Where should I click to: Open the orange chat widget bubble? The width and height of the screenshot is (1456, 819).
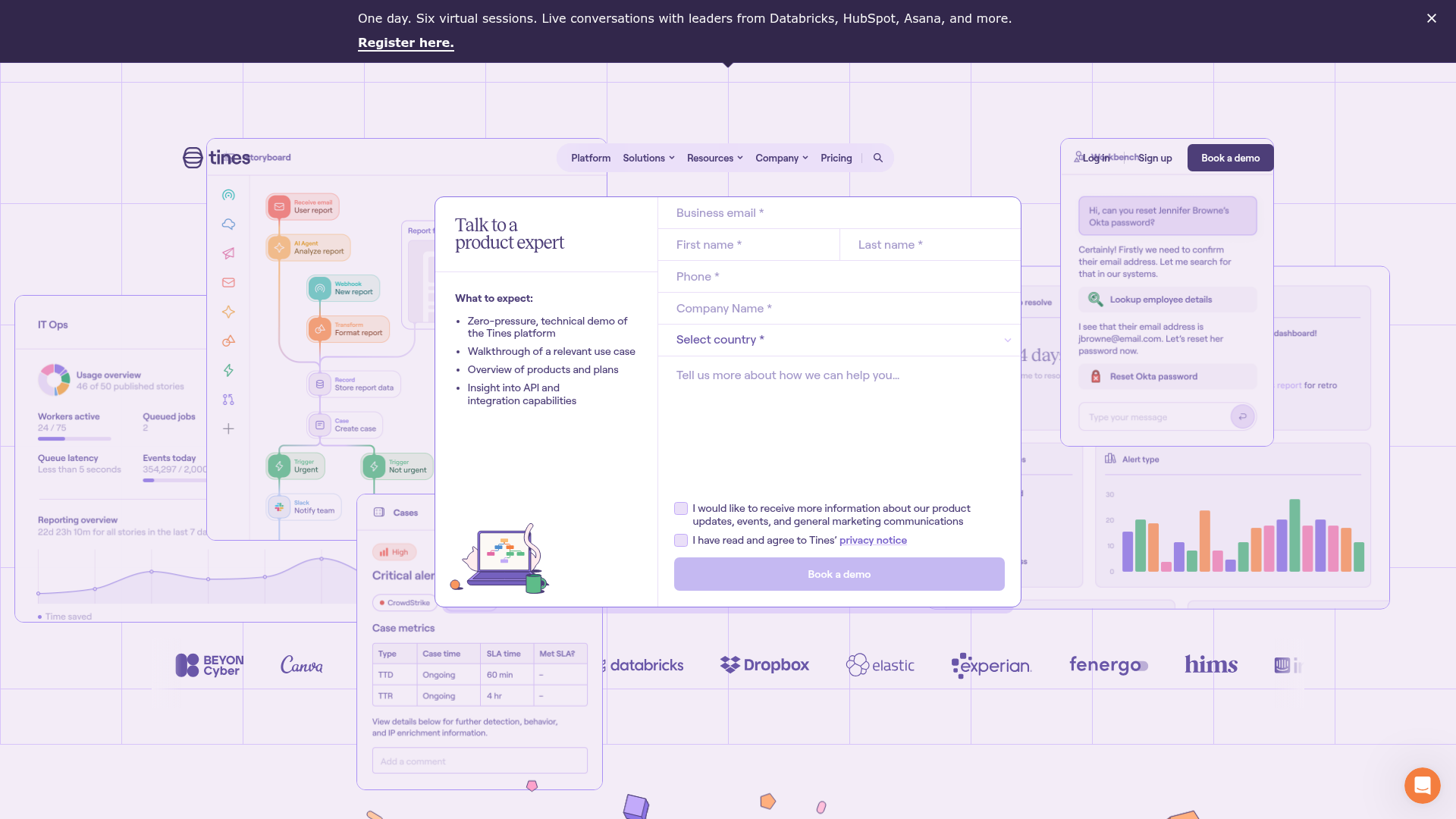tap(1422, 785)
